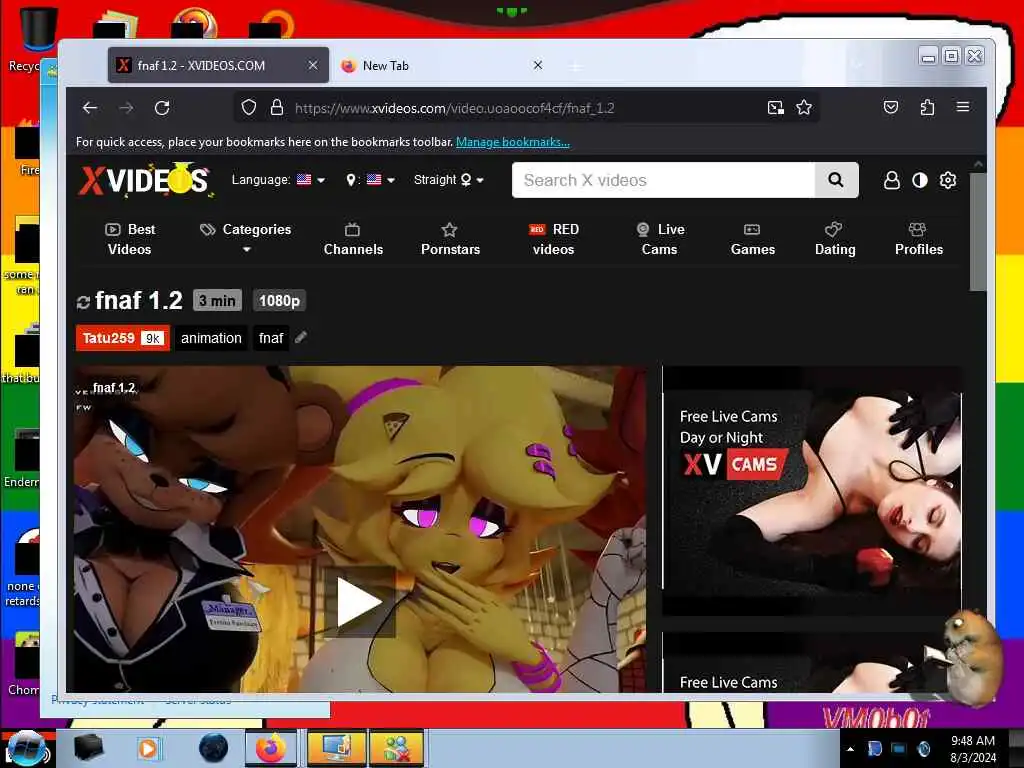Click the 3 min duration badge

coord(217,300)
